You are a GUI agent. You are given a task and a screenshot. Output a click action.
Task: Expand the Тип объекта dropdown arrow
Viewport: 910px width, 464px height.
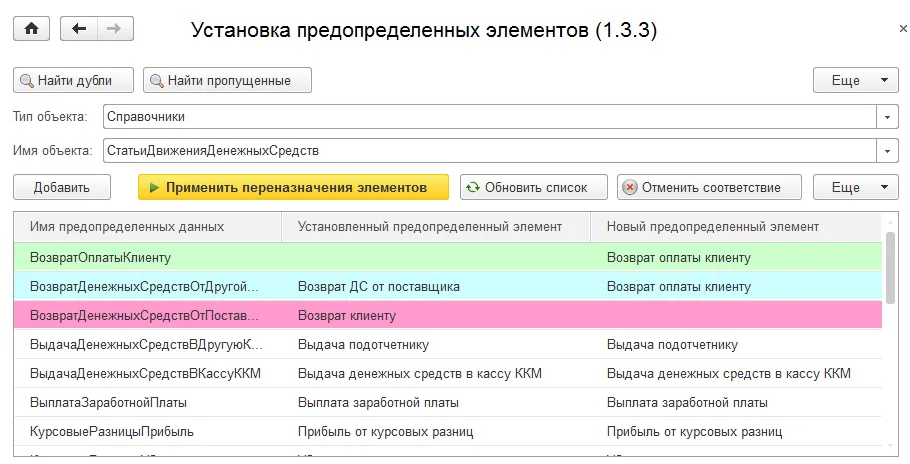click(888, 117)
